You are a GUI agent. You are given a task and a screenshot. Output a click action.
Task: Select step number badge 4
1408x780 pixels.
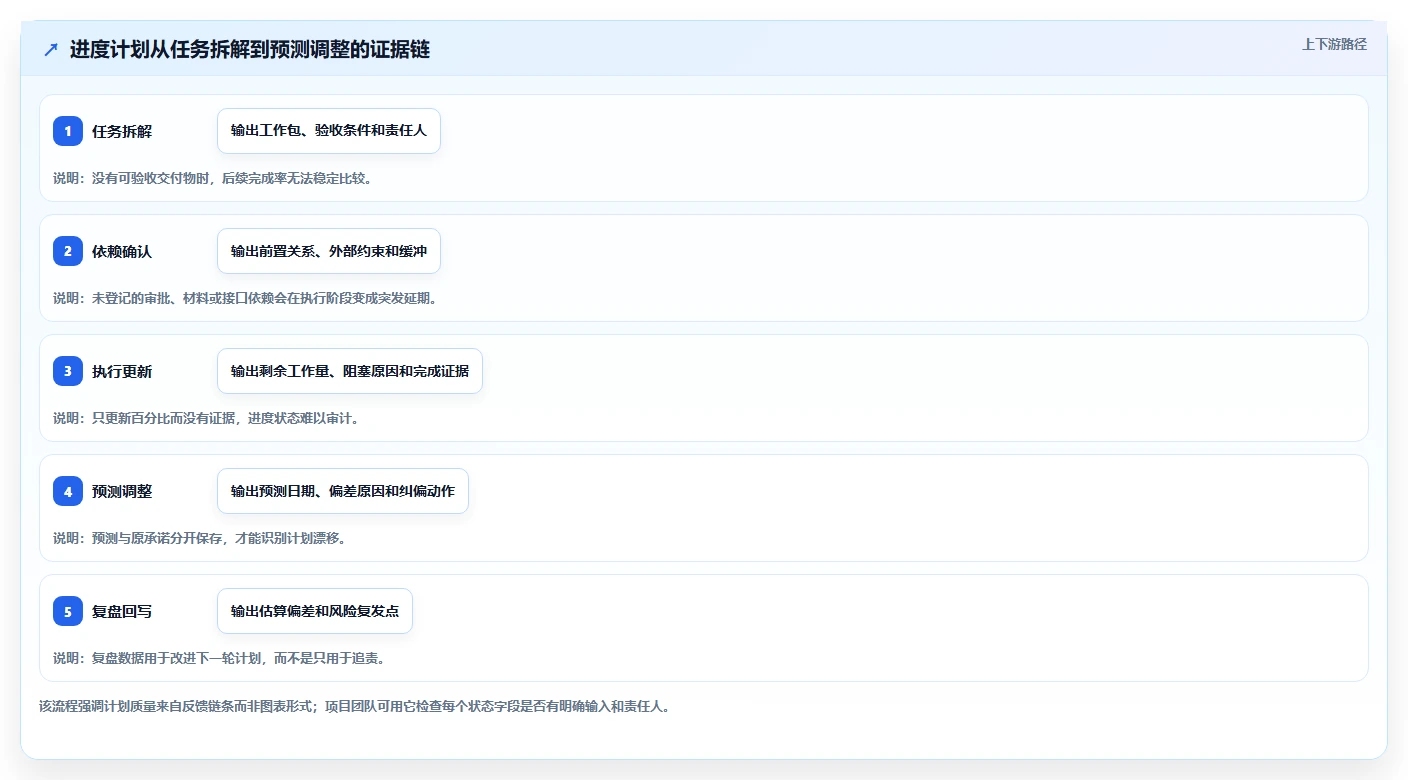[x=68, y=491]
